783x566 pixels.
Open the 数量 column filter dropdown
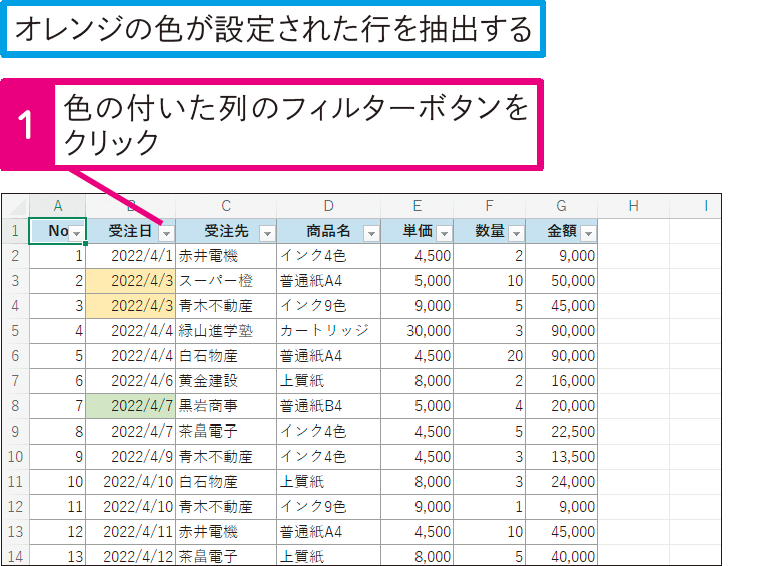point(516,233)
